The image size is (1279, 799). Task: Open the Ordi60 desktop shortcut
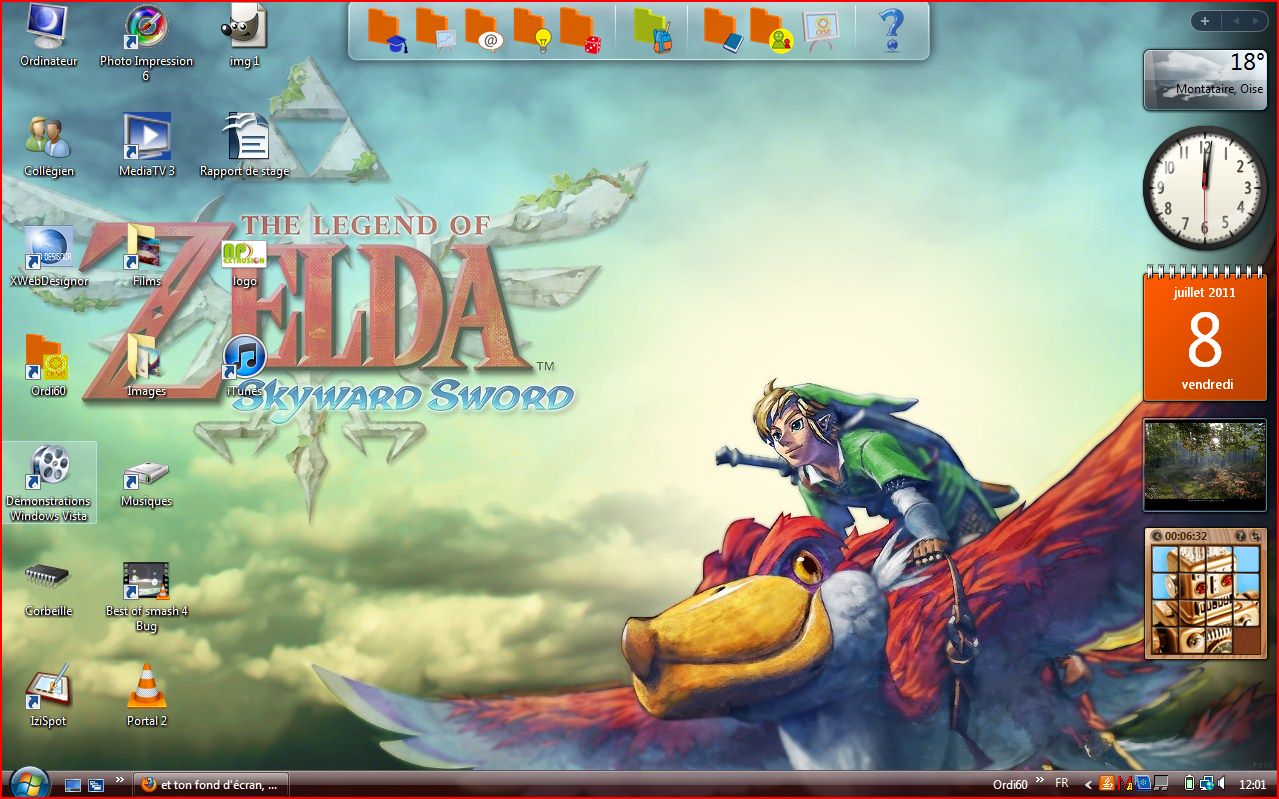click(x=48, y=366)
